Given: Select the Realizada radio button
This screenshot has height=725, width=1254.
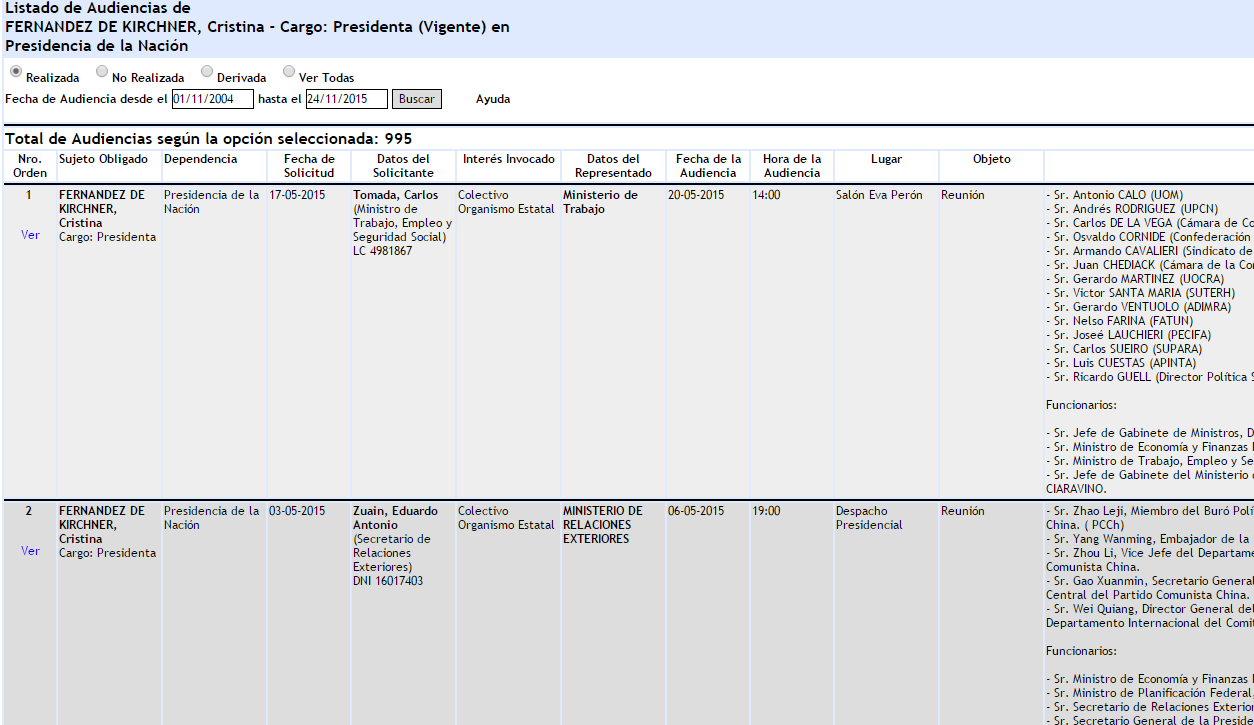Looking at the screenshot, I should point(16,72).
